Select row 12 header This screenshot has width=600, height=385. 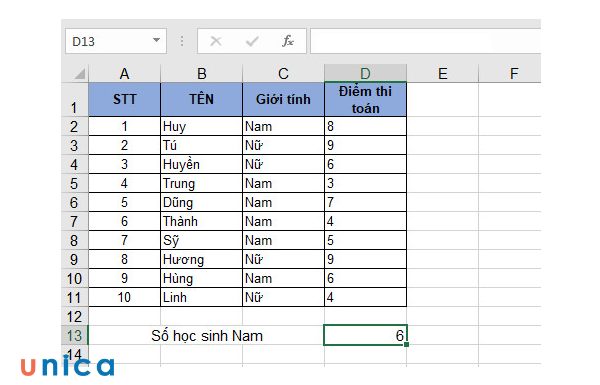[75, 316]
